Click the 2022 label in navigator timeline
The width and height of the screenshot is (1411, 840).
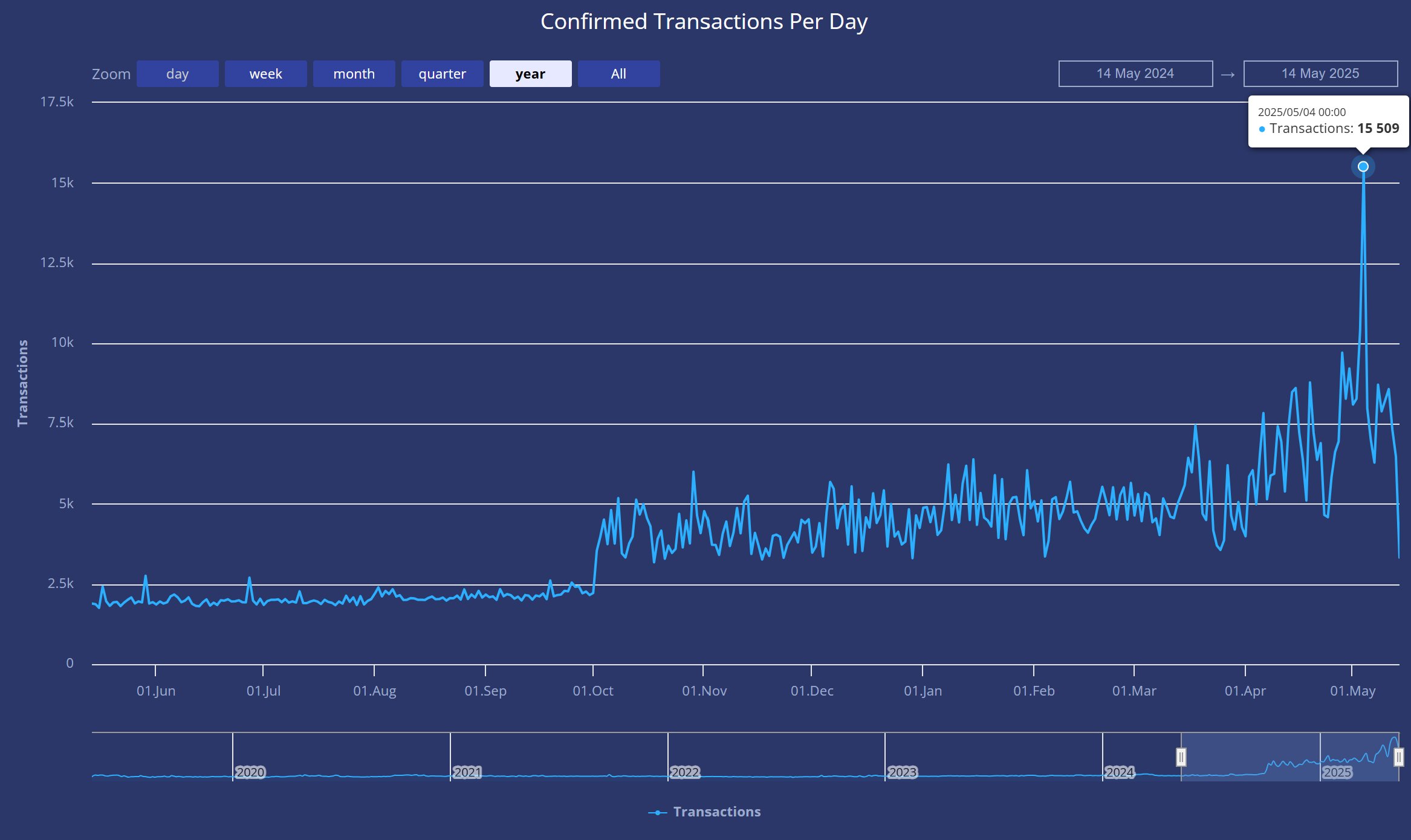685,772
